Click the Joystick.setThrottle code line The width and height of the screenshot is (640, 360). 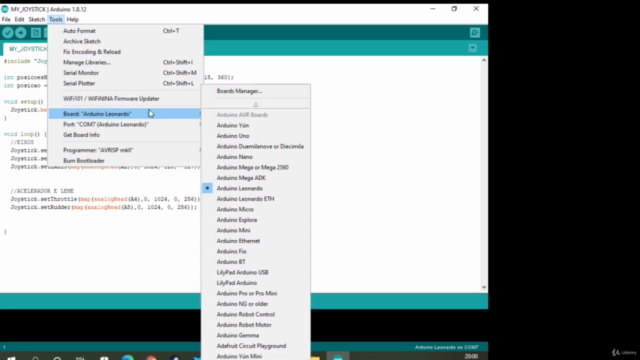(x=105, y=199)
